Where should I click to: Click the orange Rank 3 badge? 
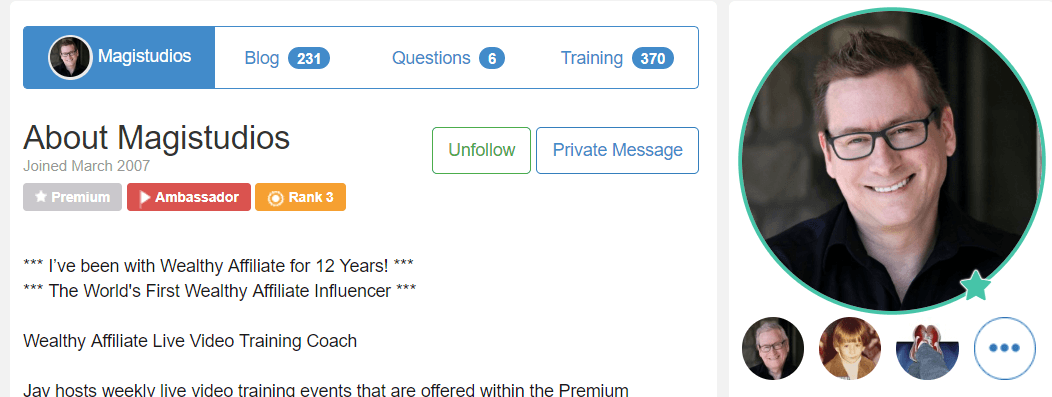pyautogui.click(x=301, y=197)
